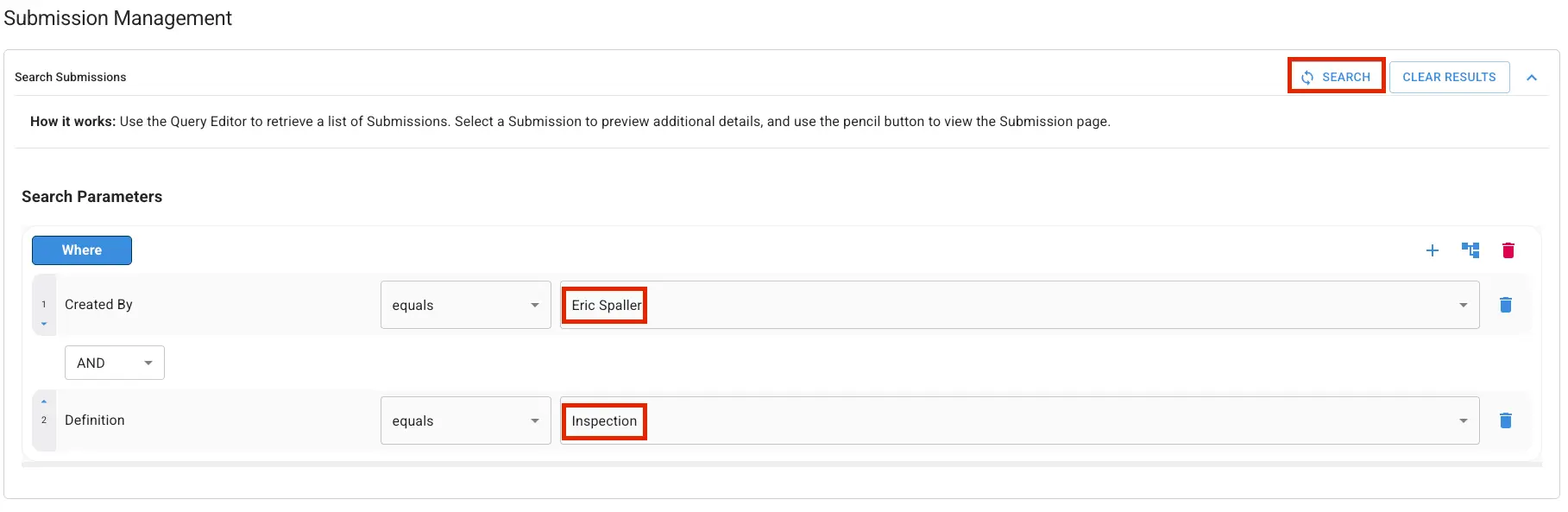Viewport: 1568px width, 512px height.
Task: Change the AND combinator dropdown
Action: tap(148, 363)
